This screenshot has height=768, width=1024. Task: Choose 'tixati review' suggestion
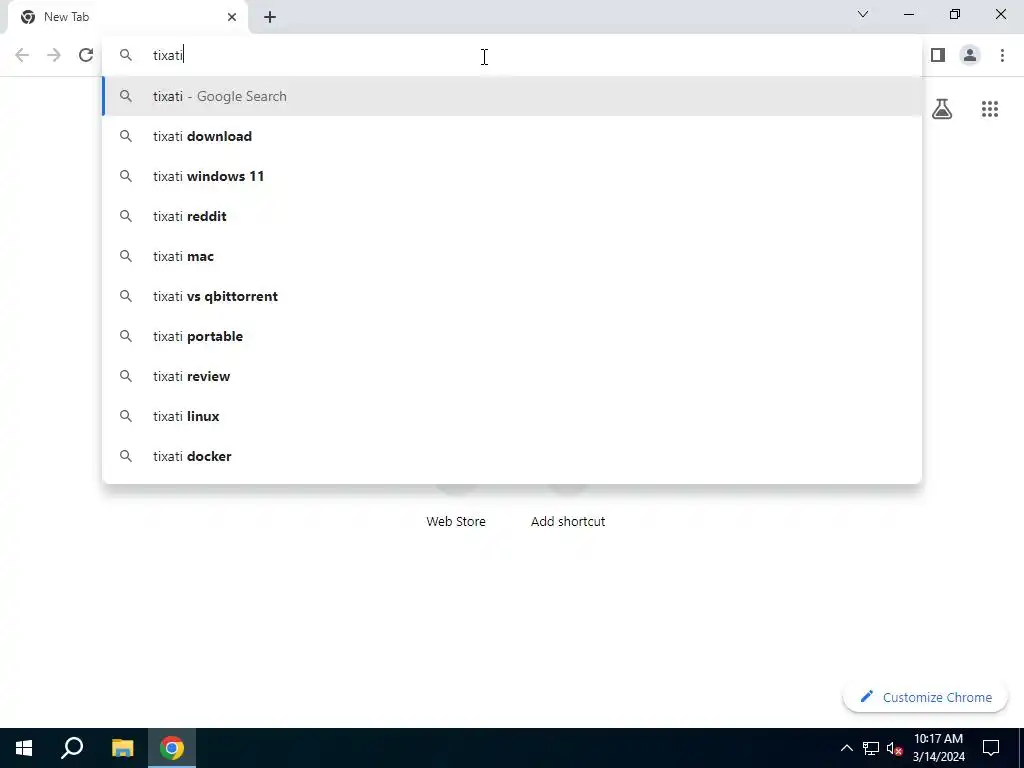click(512, 376)
